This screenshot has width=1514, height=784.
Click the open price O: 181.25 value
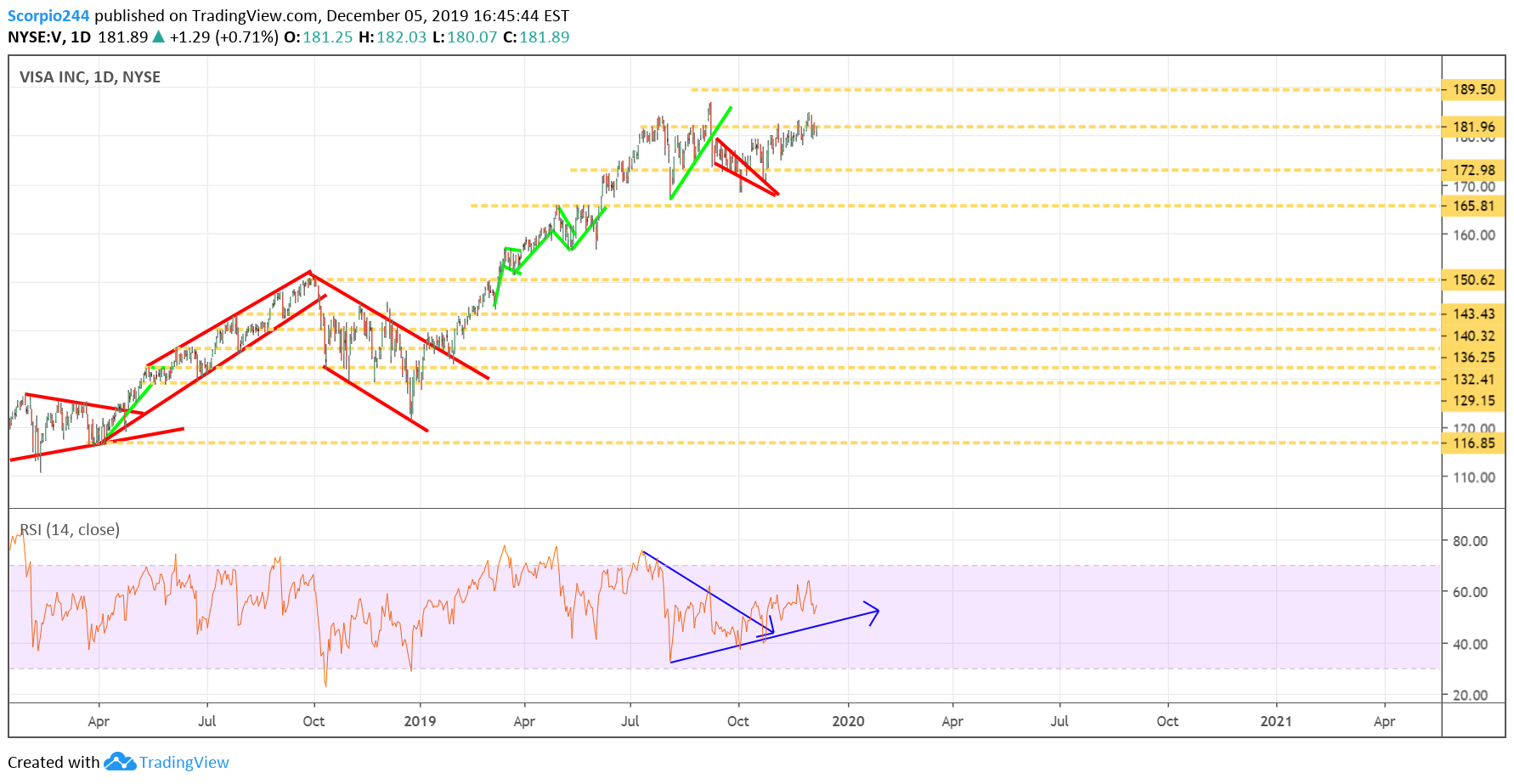point(318,37)
